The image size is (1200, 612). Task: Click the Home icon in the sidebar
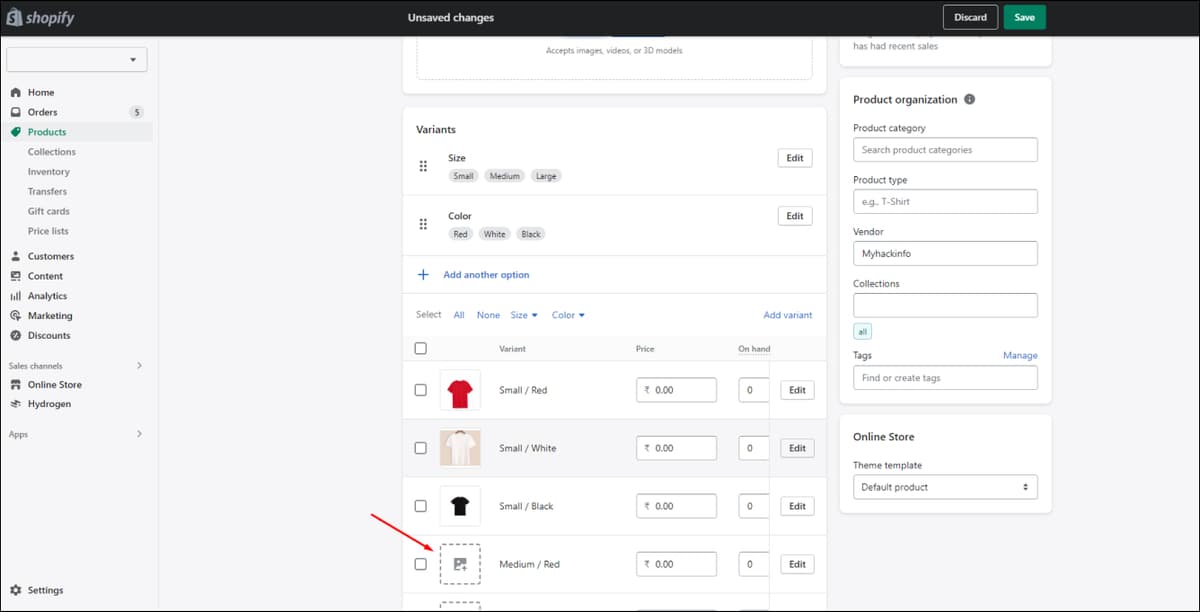pos(15,92)
